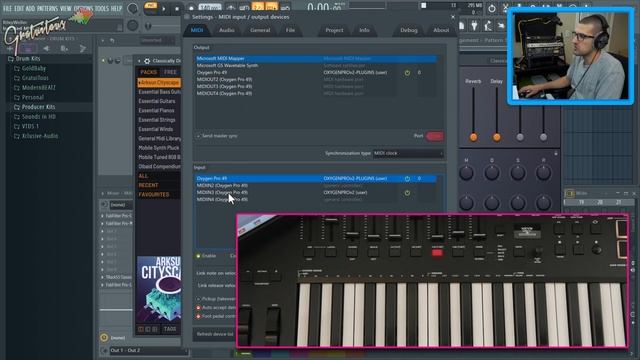Viewport: 640px width, 360px height.
Task: Open XclusiveAudio folder in browser
Action: click(x=40, y=136)
